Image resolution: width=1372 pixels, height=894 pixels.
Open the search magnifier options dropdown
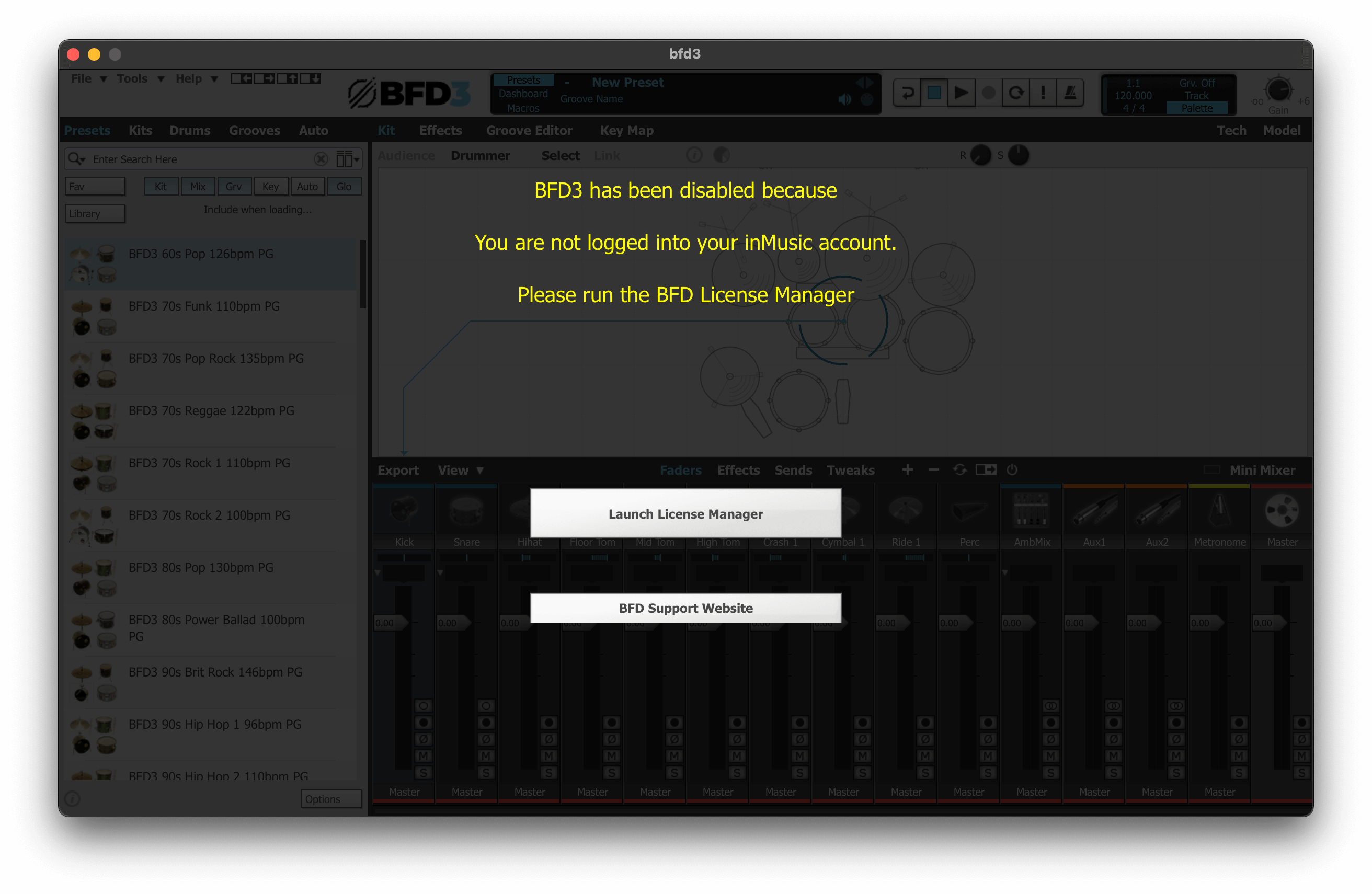pyautogui.click(x=77, y=159)
